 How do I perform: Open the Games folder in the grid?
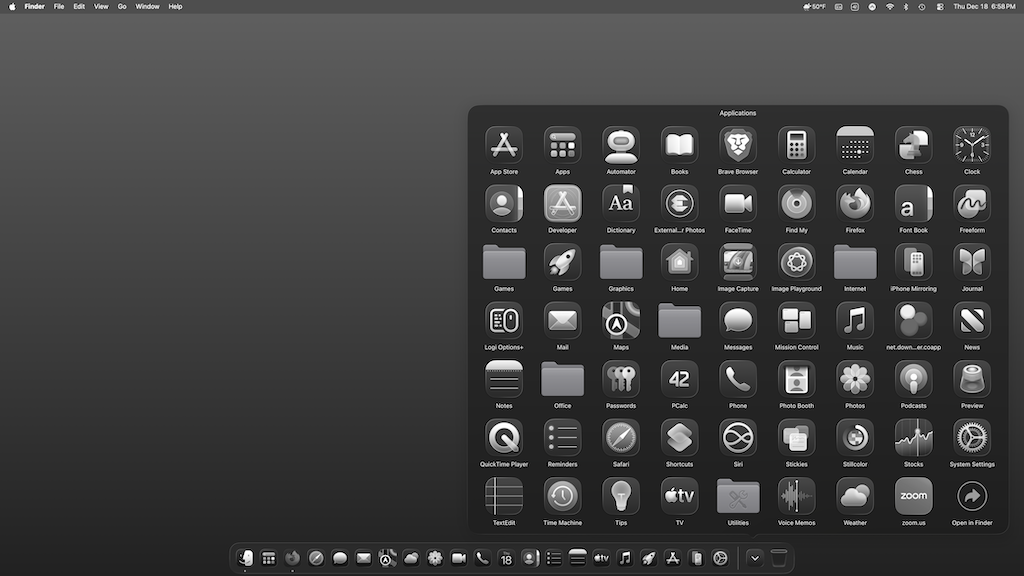pos(504,262)
